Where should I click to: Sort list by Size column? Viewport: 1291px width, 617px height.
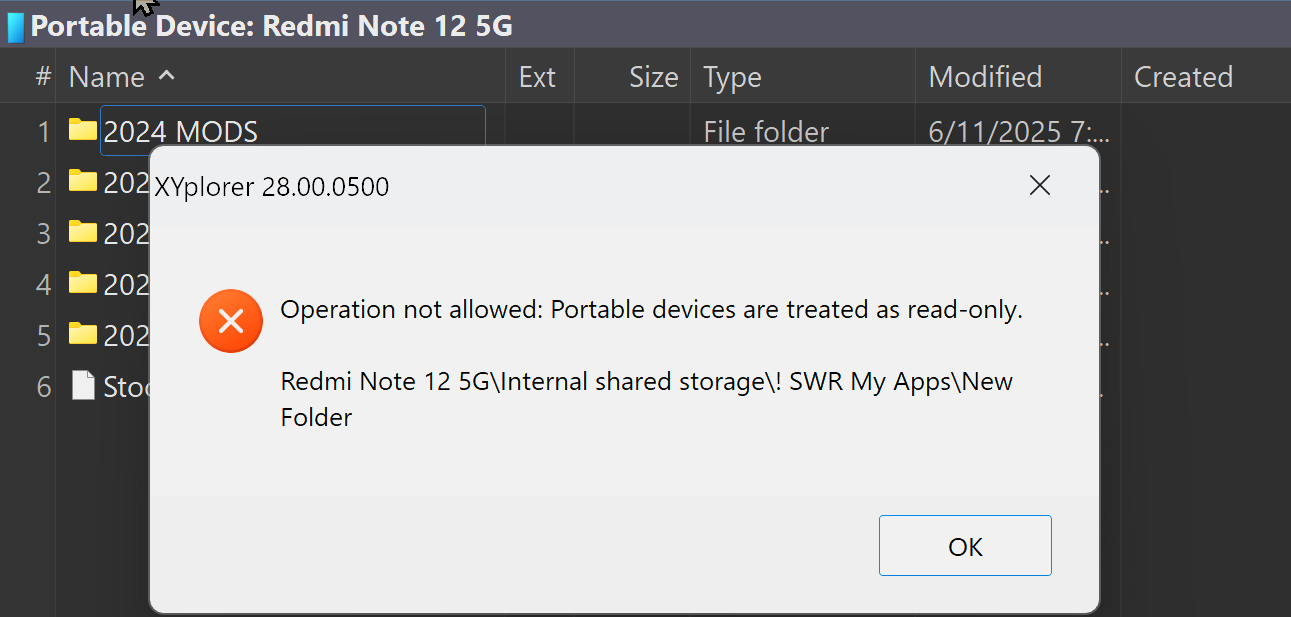[x=653, y=77]
